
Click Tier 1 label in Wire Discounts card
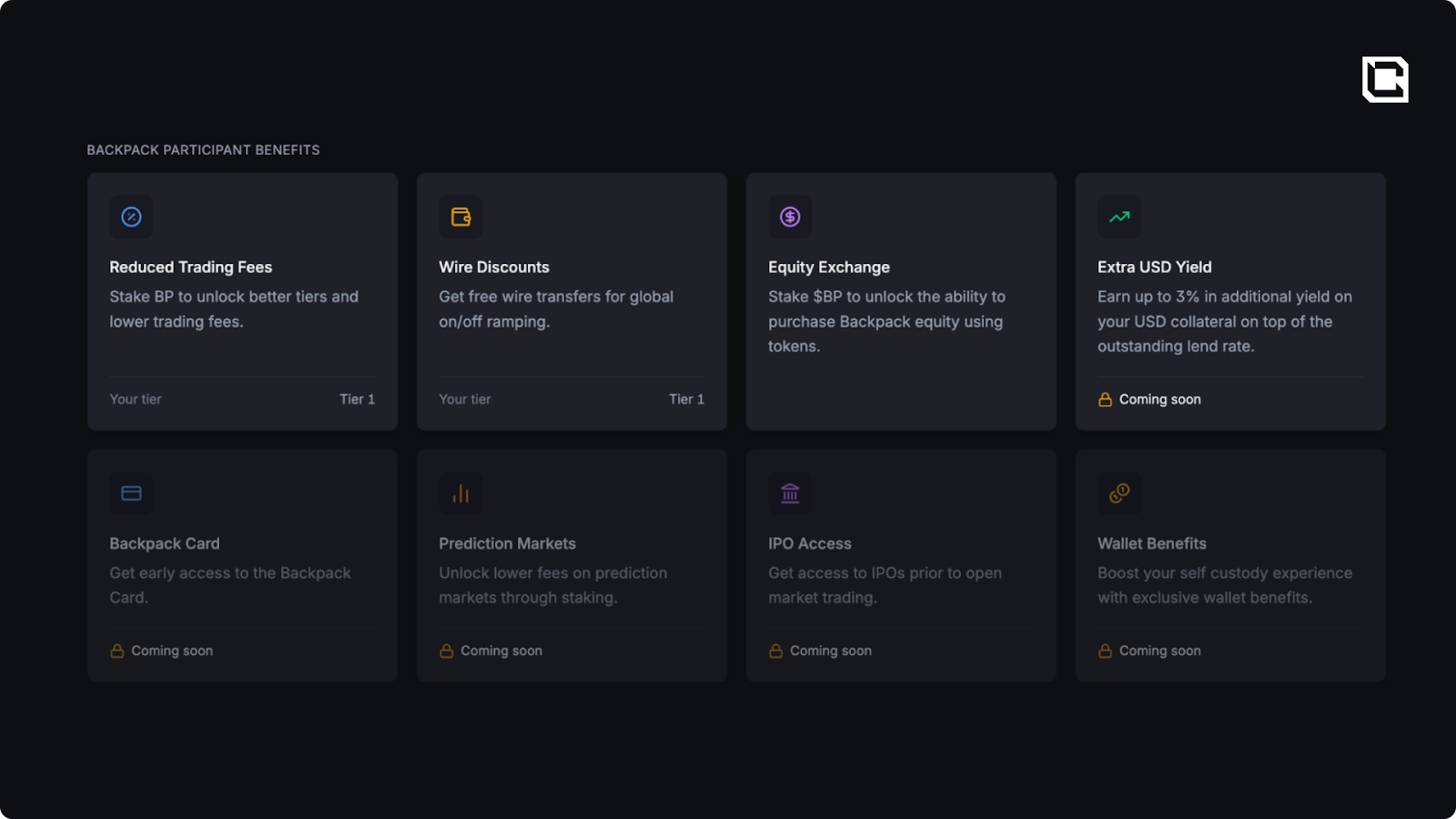click(686, 399)
